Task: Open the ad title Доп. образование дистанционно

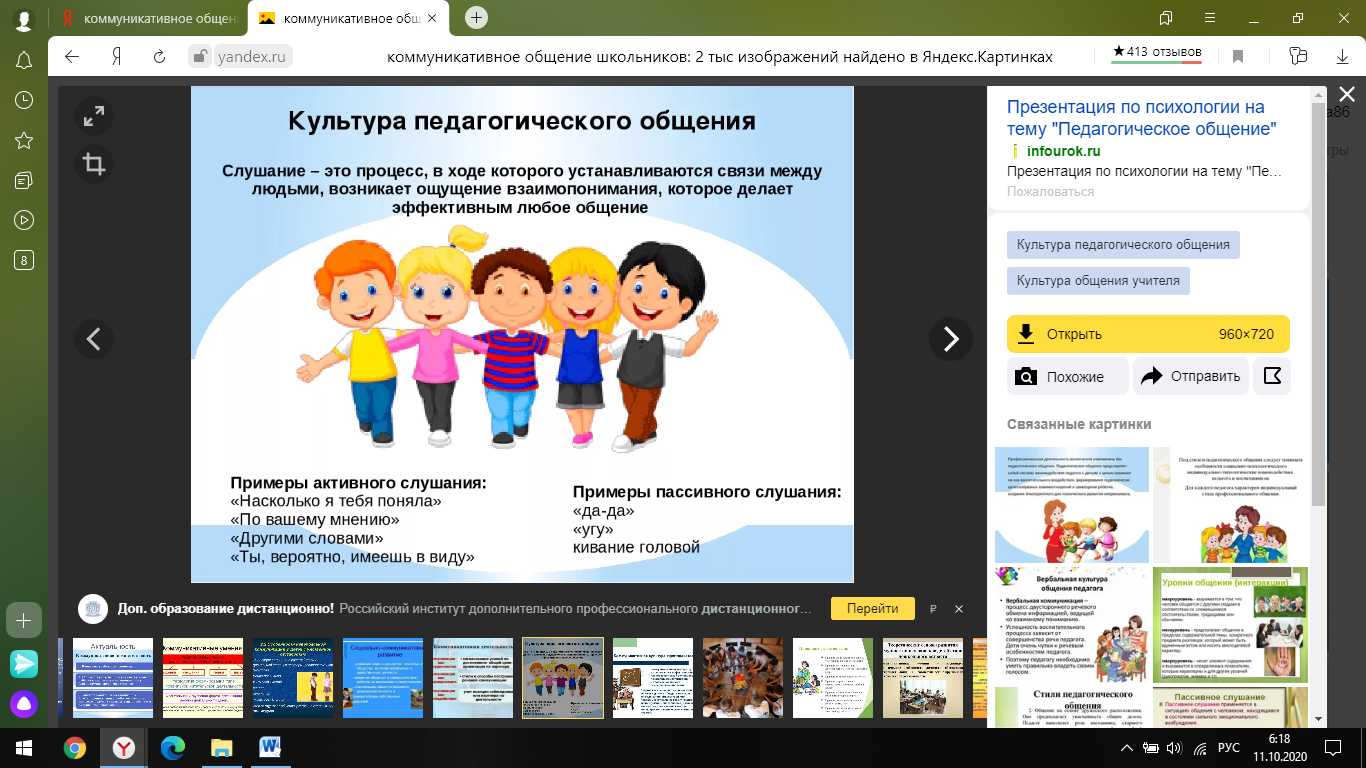Action: pyautogui.click(x=226, y=608)
